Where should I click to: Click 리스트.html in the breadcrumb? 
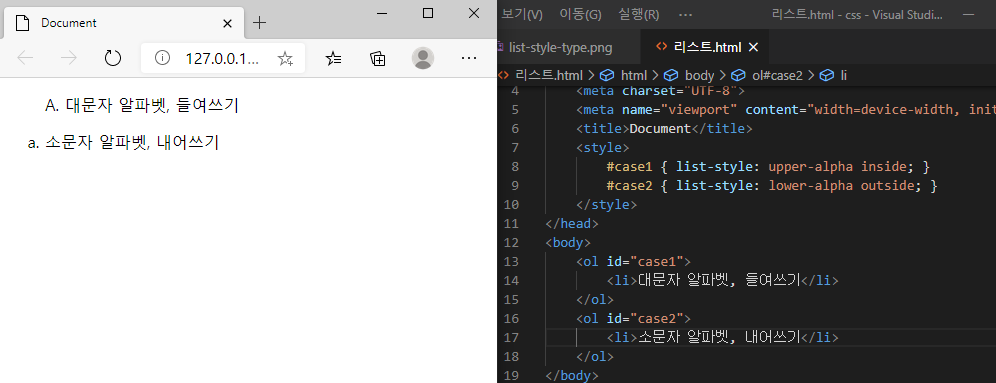pos(549,76)
